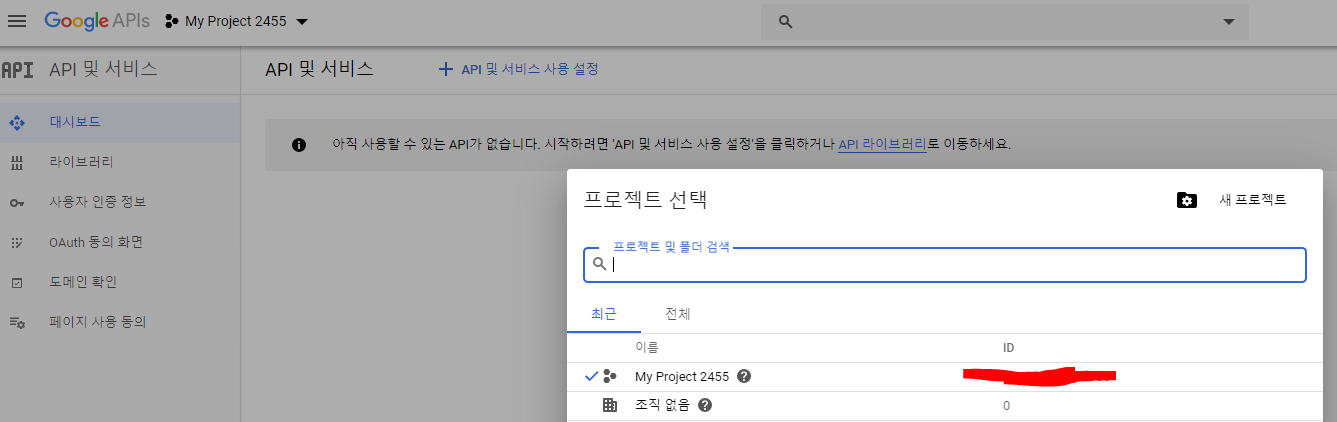Focus the 프로젝트 및 폴더 검색 field
Viewport: 1337px width, 422px height.
(945, 264)
